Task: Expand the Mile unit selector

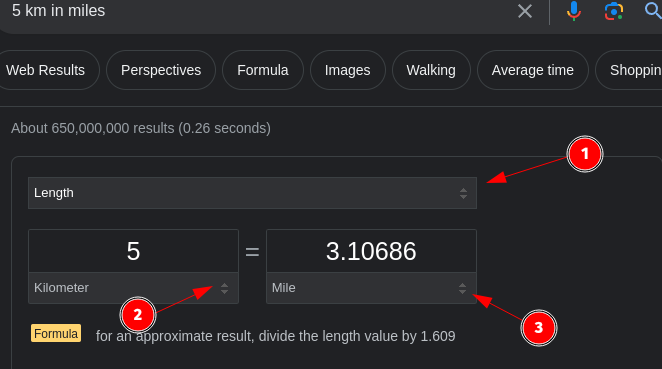Action: (x=371, y=288)
